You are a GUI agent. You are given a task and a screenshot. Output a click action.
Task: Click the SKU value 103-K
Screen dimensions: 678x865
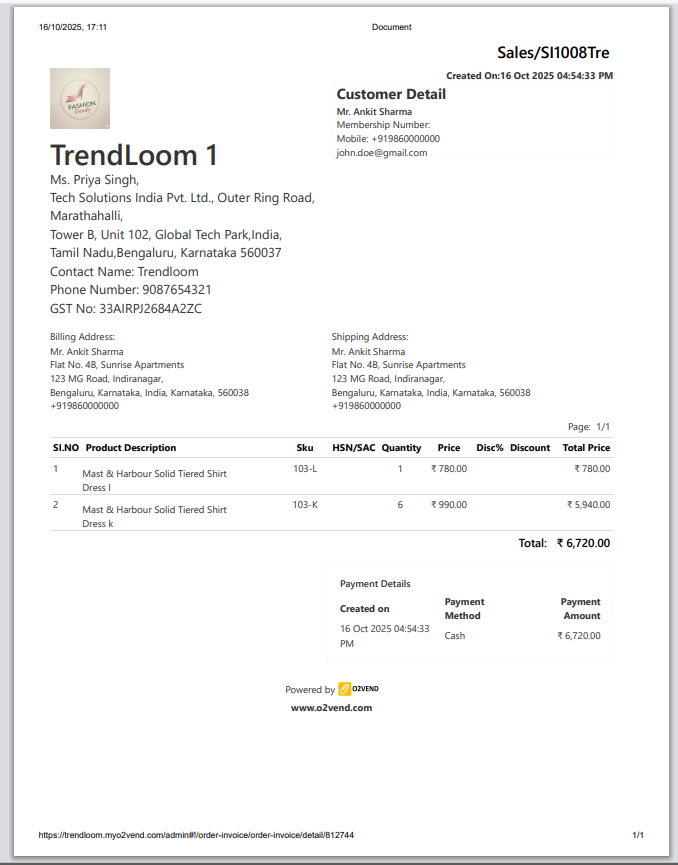tap(305, 505)
